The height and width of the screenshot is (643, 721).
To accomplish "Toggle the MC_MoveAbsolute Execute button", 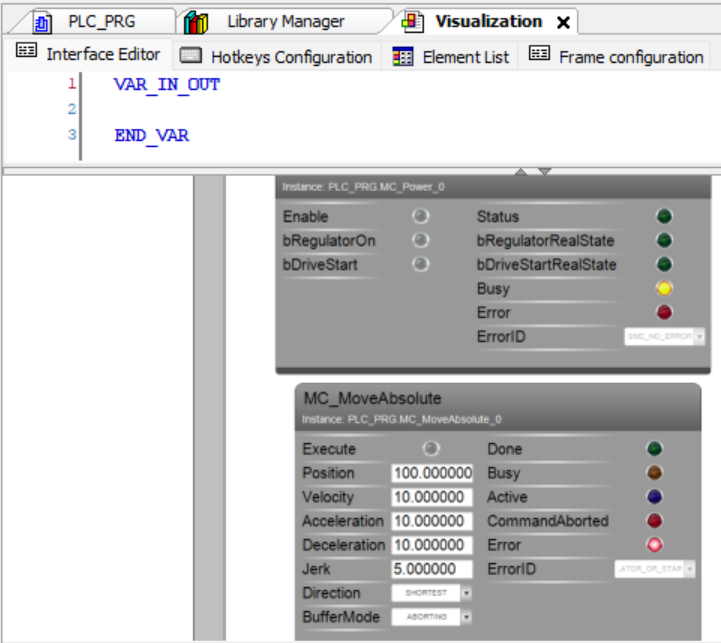I will click(431, 449).
